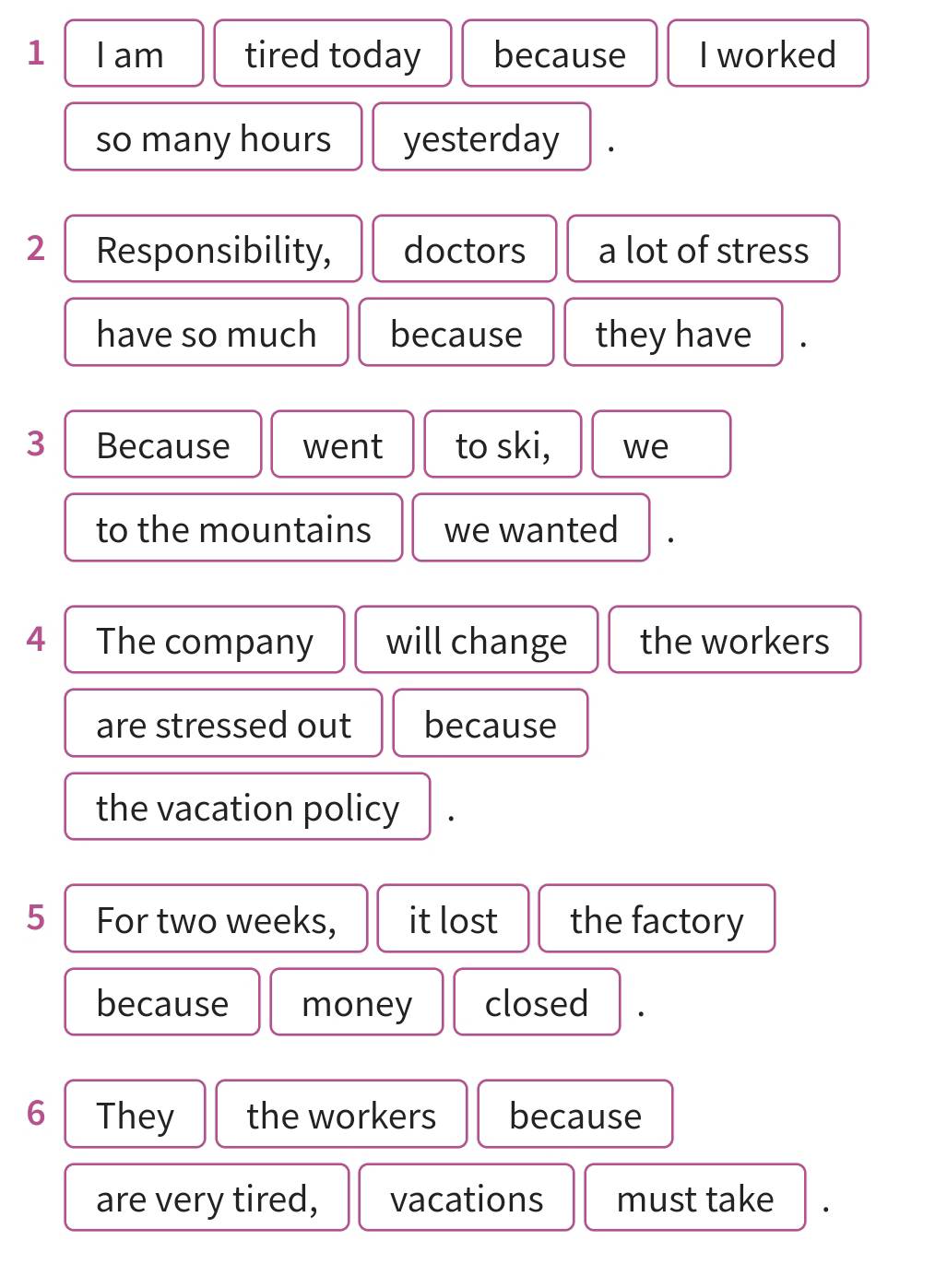
Task: Select the 'the vacation policy' tile
Action: 247,807
